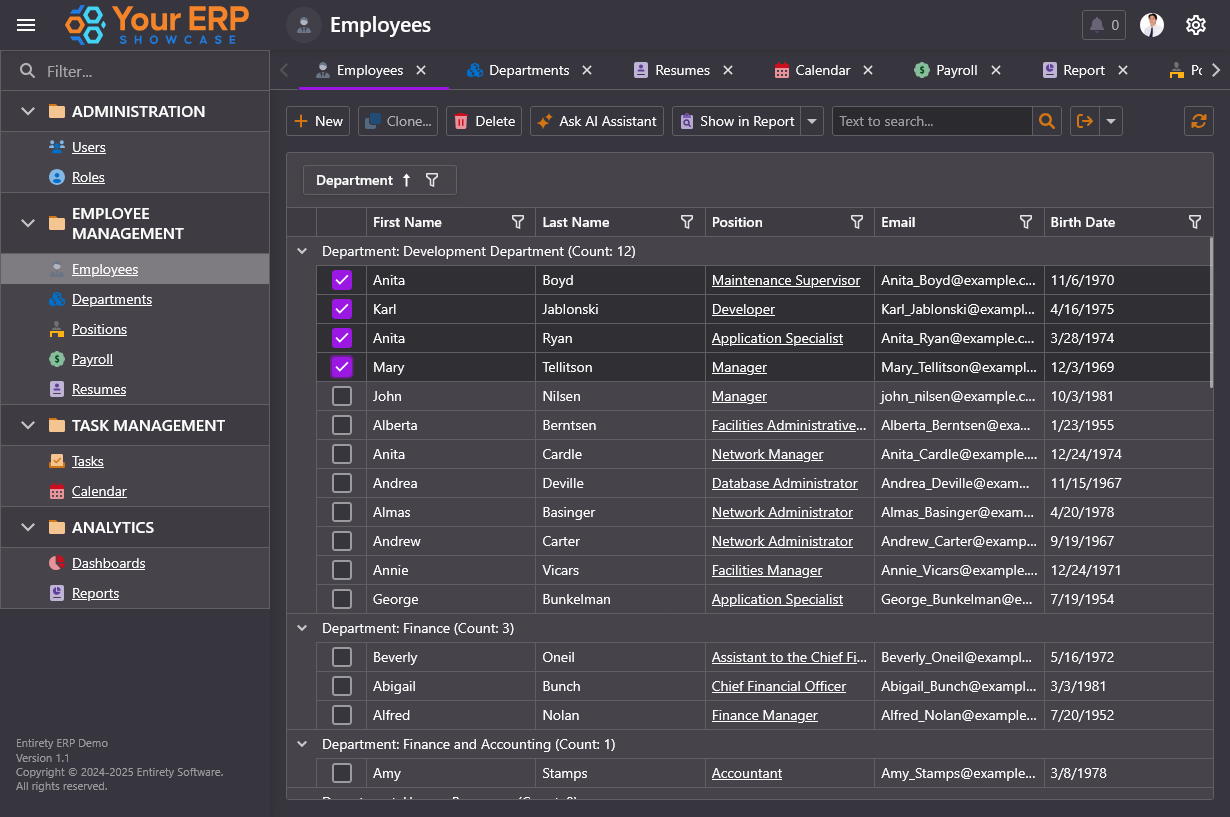Open filter icon on First Name column

[x=518, y=222]
